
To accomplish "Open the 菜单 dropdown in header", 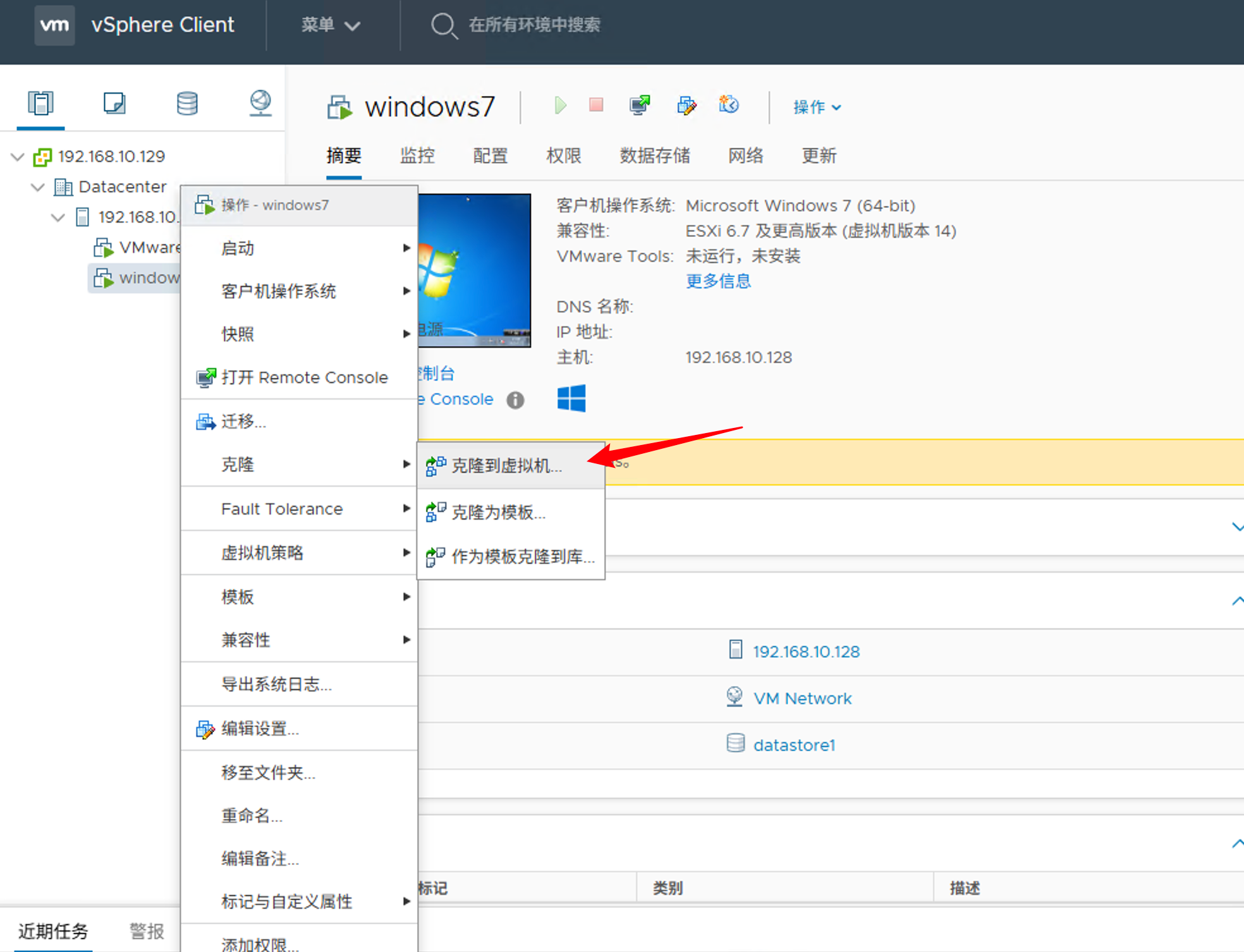I will (x=329, y=25).
